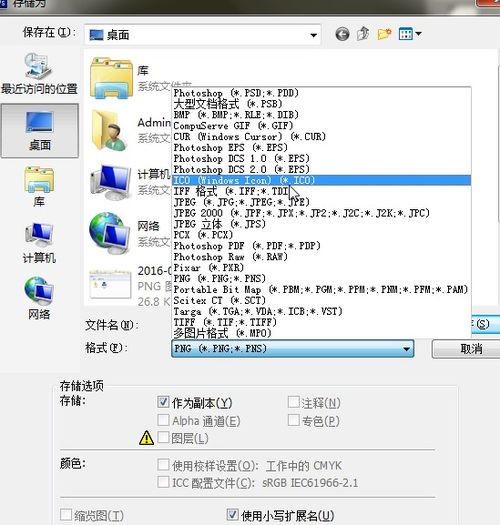This screenshot has width=500, height=525.
Task: Choose Photoshop Raw format
Action: point(322,257)
